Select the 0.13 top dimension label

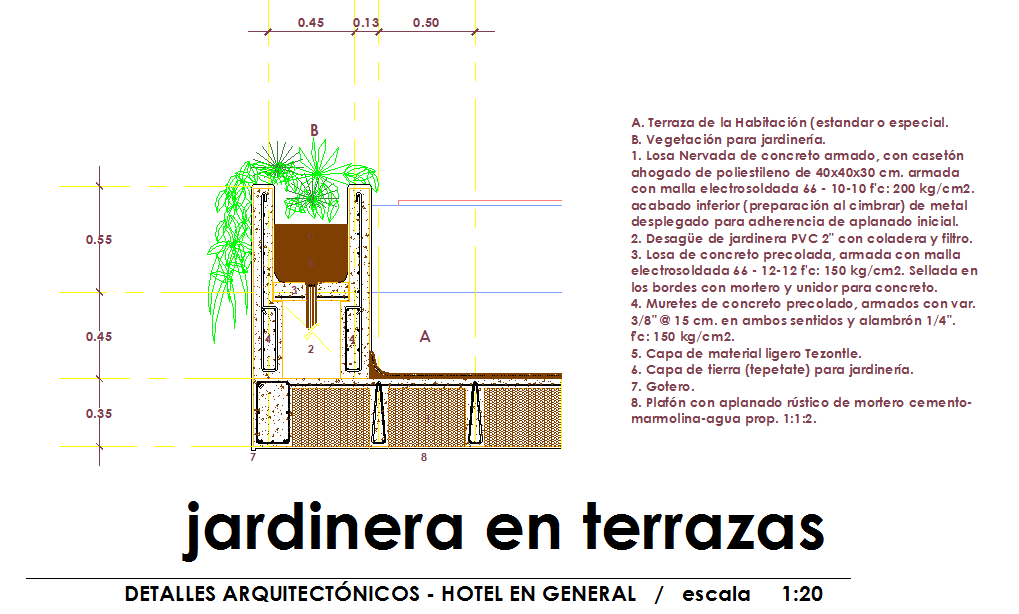[366, 23]
